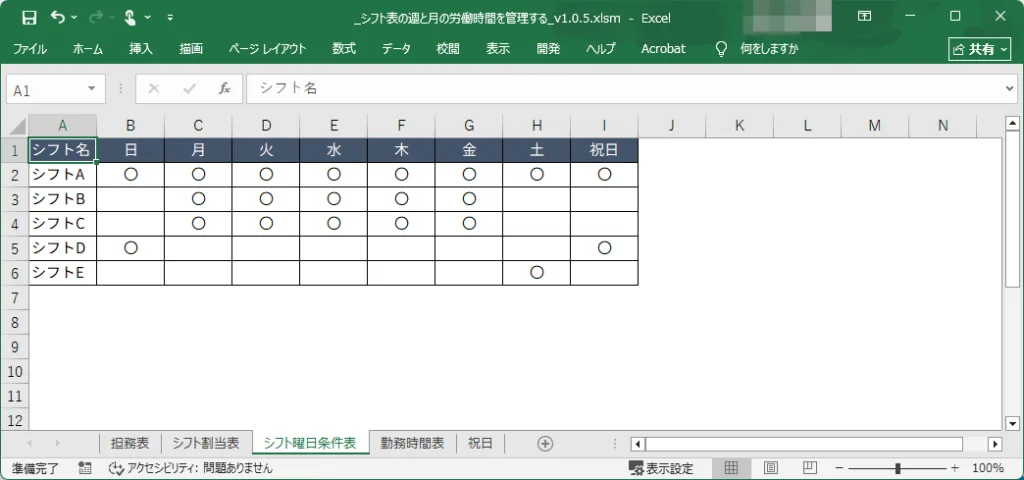This screenshot has height=480, width=1024.
Task: Switch to Normal view icon
Action: coord(731,468)
